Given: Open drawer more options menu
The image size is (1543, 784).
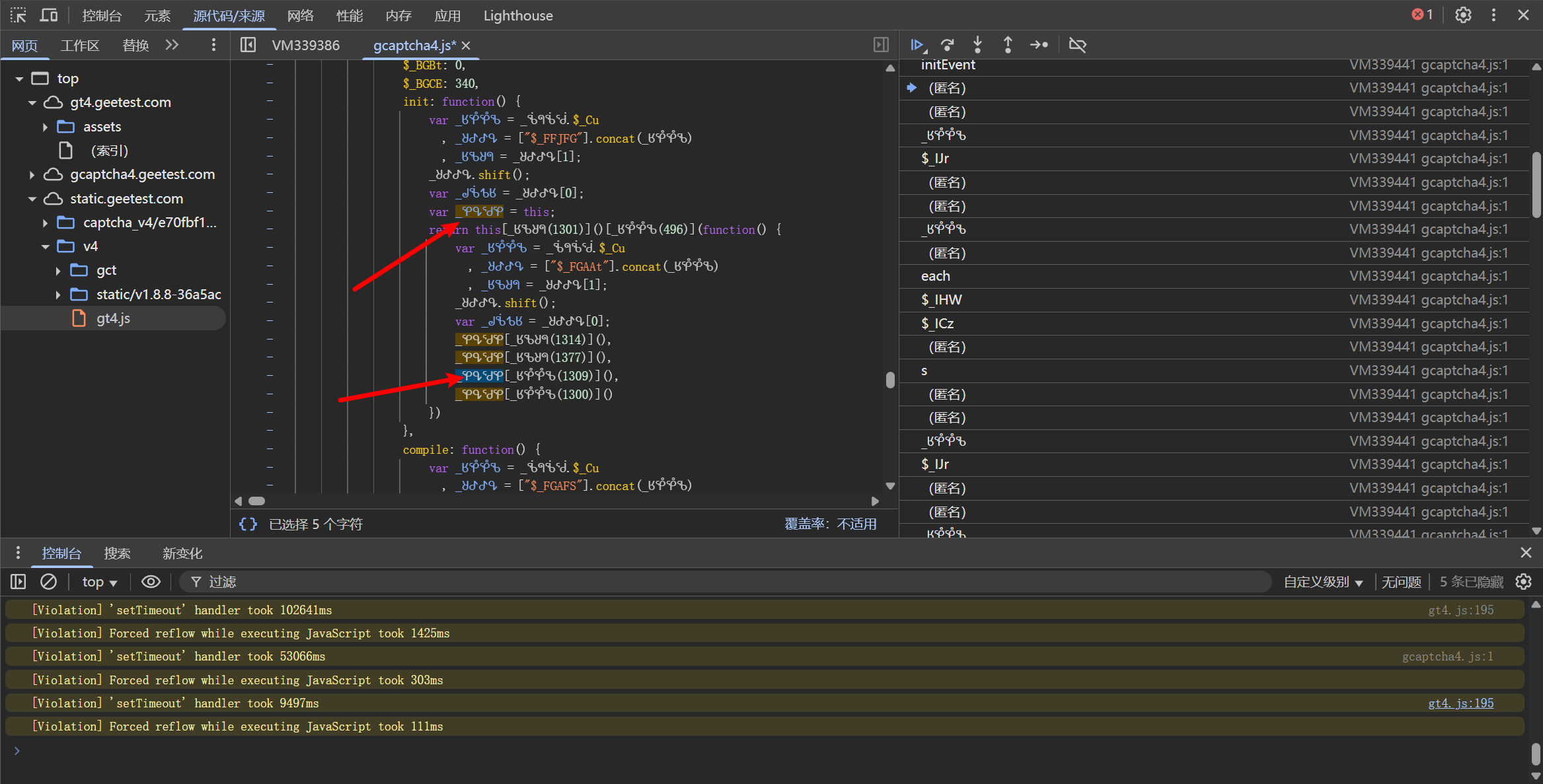Looking at the screenshot, I should [18, 553].
